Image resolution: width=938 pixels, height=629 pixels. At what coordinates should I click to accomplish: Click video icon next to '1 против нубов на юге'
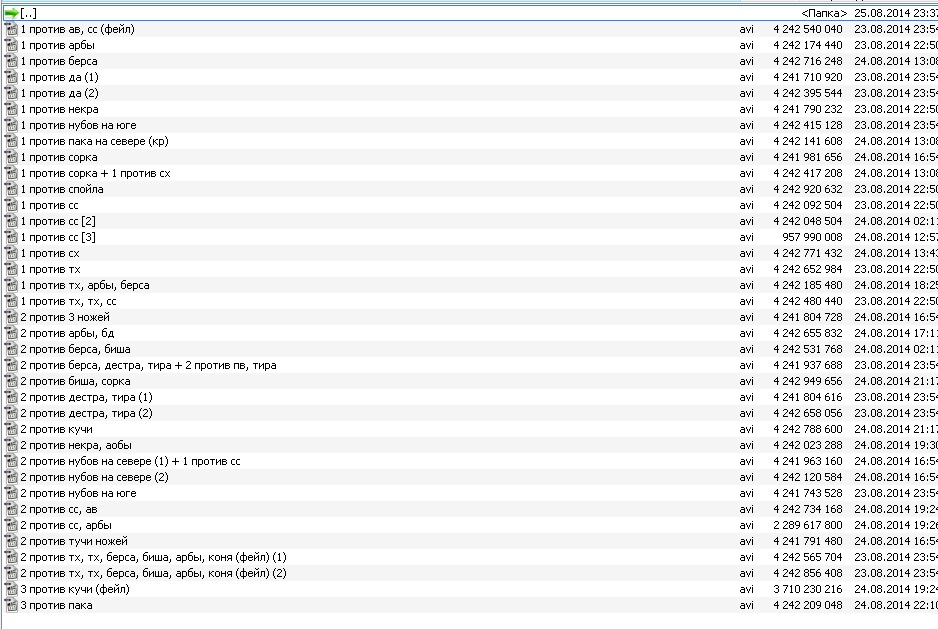pos(11,125)
